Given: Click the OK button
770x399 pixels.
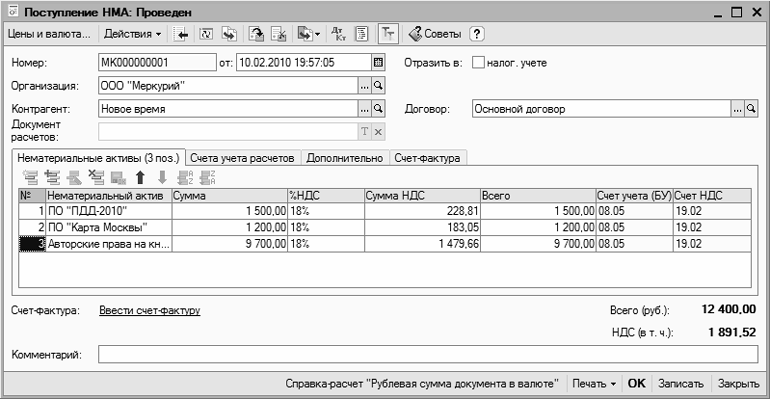Looking at the screenshot, I should click(x=636, y=383).
